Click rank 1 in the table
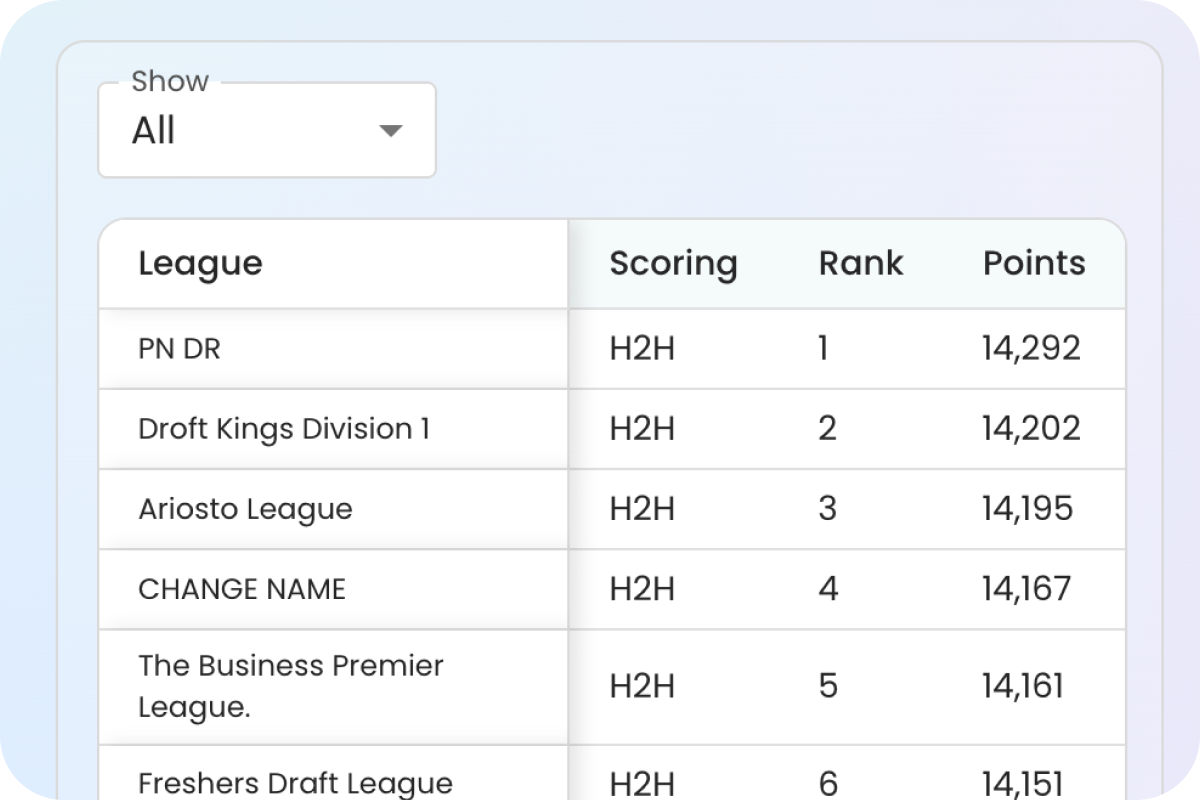This screenshot has height=800, width=1200. 823,348
